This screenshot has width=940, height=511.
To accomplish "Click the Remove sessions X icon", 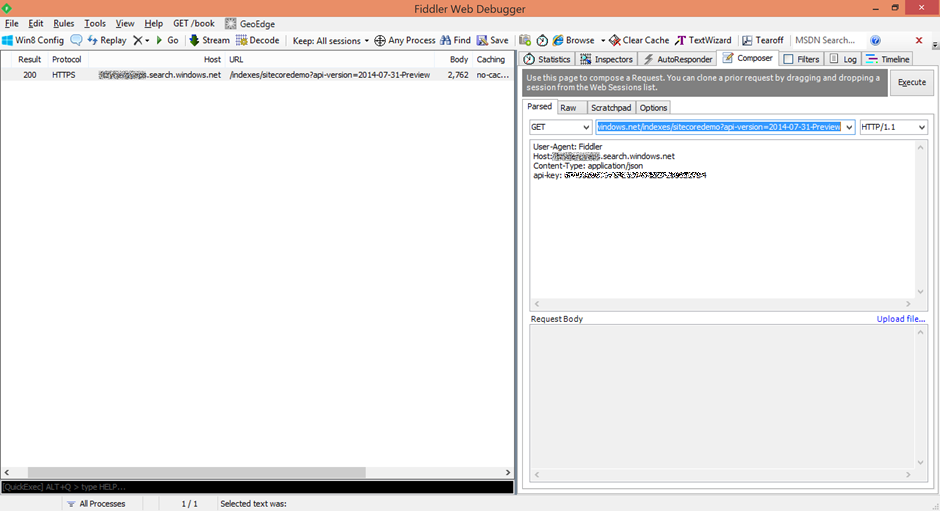I will pos(137,40).
